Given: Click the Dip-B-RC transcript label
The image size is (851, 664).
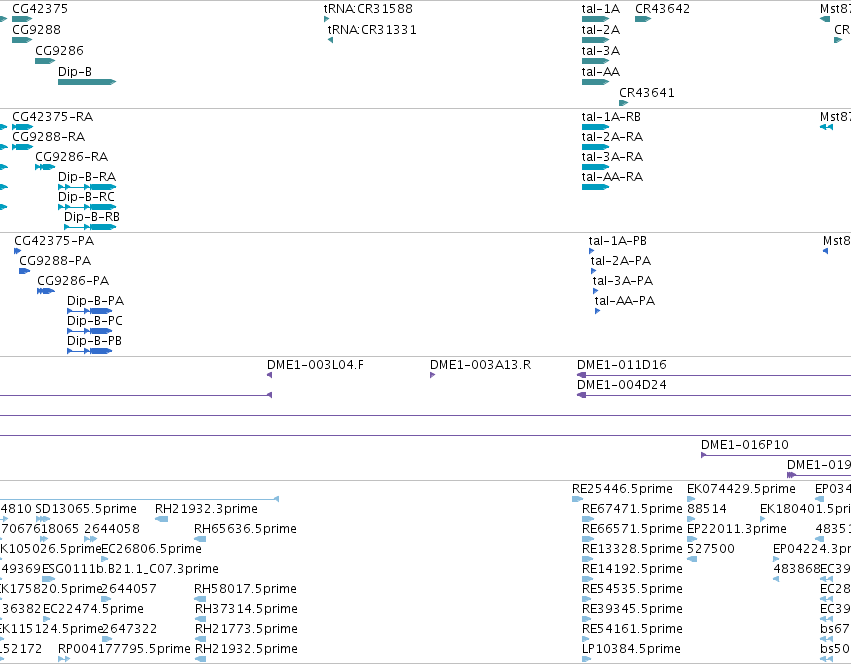Looking at the screenshot, I should 86,197.
